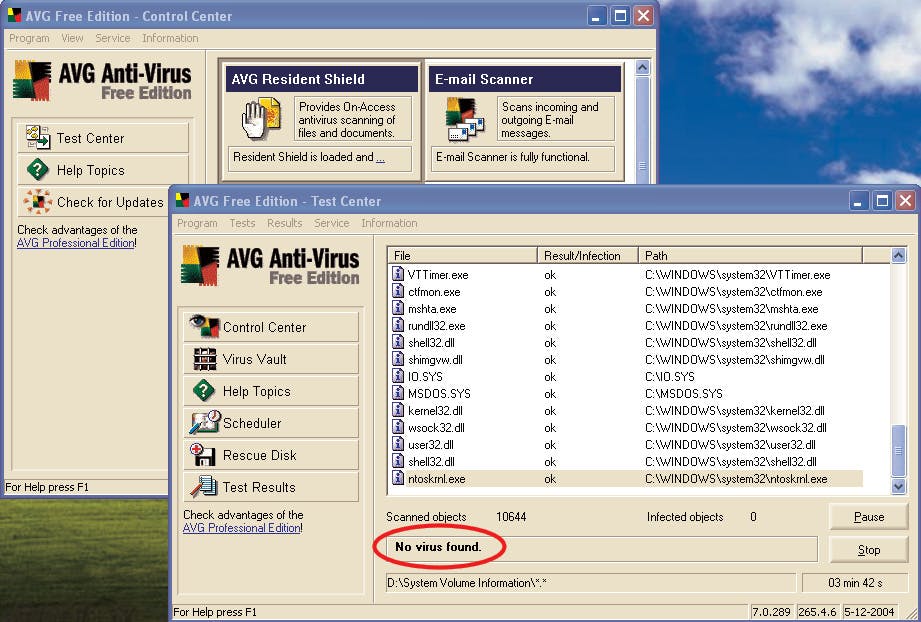Click scroll up arrow in Control Center components panel
Viewport: 921px width, 622px height.
tap(642, 68)
